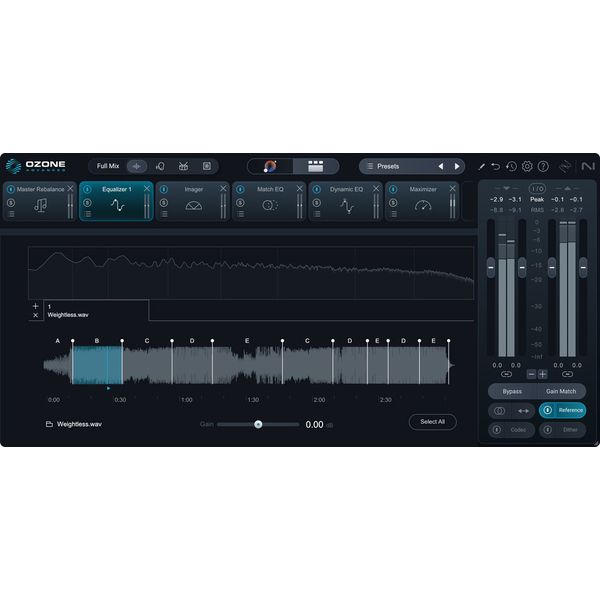This screenshot has height=600, width=600.
Task: Remove the Match EQ module
Action: pyautogui.click(x=300, y=188)
